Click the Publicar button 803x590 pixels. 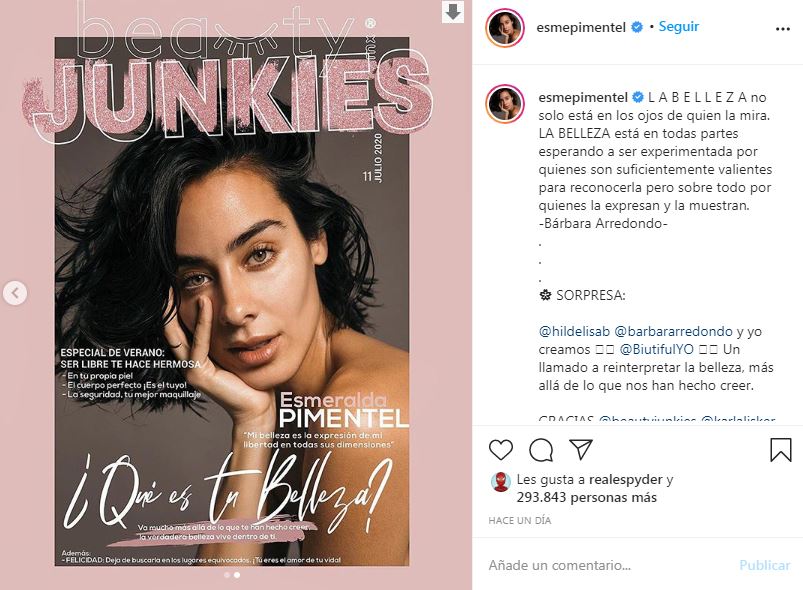[x=765, y=565]
